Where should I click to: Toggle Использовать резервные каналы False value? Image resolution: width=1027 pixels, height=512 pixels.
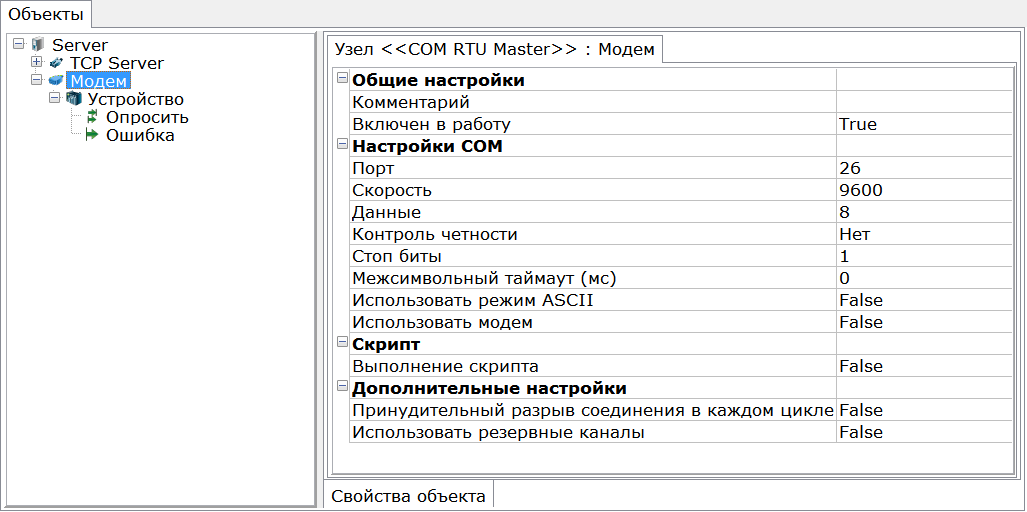tap(924, 432)
